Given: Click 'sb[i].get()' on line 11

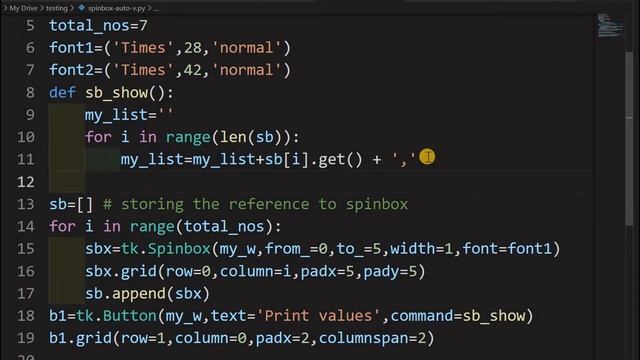Looking at the screenshot, I should [x=314, y=160].
